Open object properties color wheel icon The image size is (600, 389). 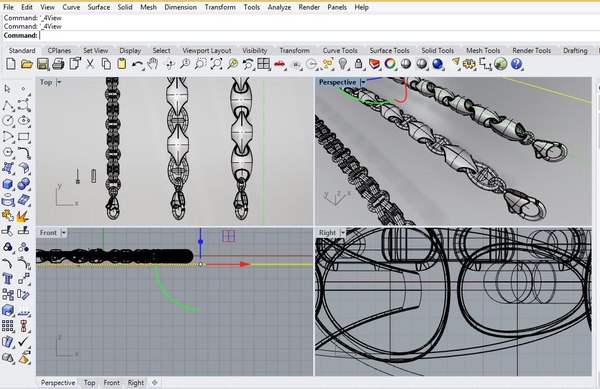point(390,64)
